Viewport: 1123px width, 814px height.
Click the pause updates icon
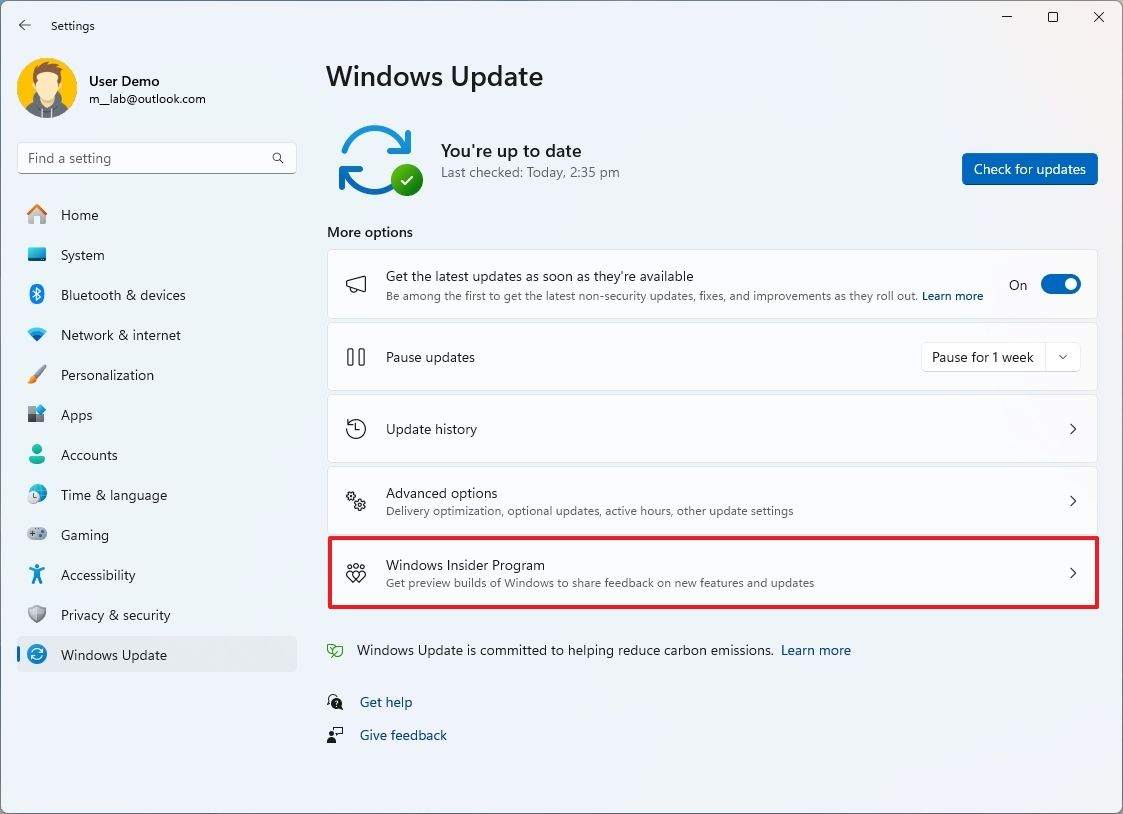[356, 357]
